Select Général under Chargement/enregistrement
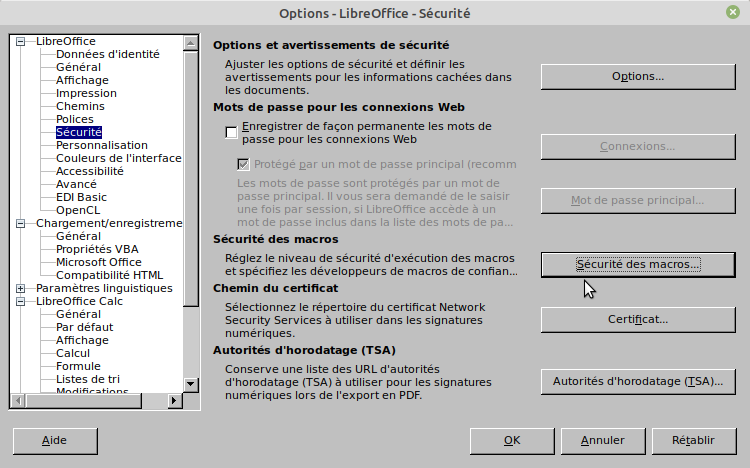The width and height of the screenshot is (750, 468). [x=78, y=236]
